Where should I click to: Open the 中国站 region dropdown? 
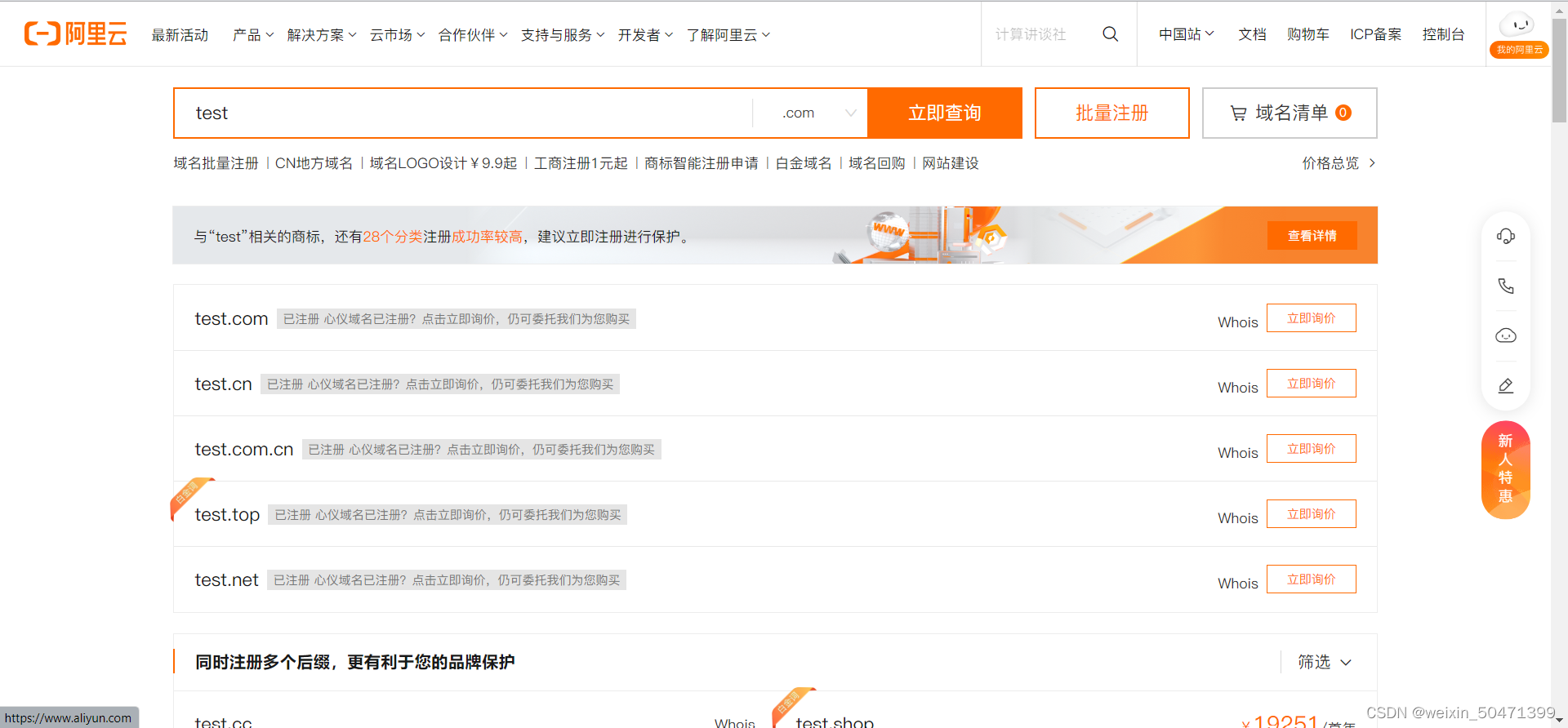tap(1187, 34)
